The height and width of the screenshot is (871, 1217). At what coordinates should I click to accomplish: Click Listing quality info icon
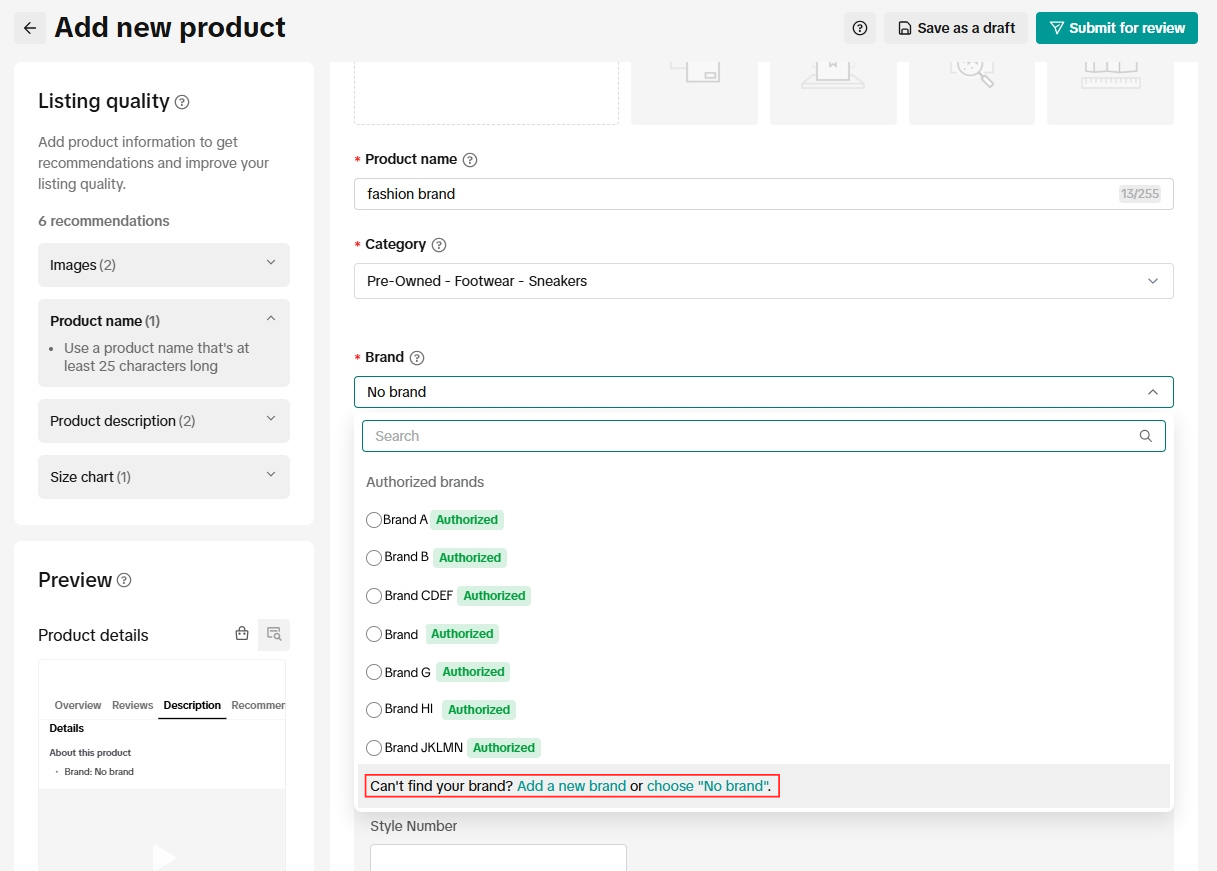182,102
